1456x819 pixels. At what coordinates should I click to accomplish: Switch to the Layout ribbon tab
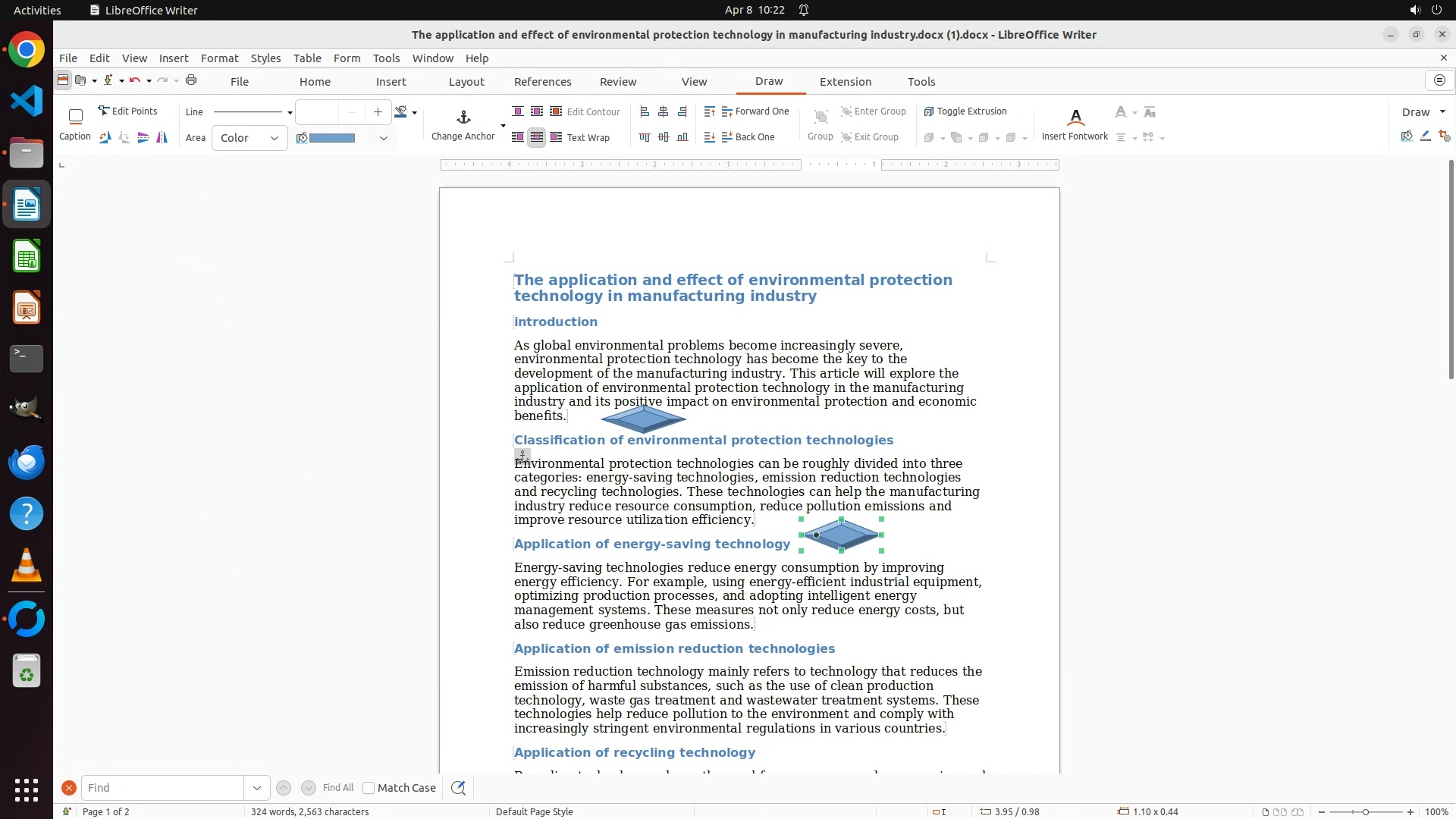pyautogui.click(x=466, y=81)
